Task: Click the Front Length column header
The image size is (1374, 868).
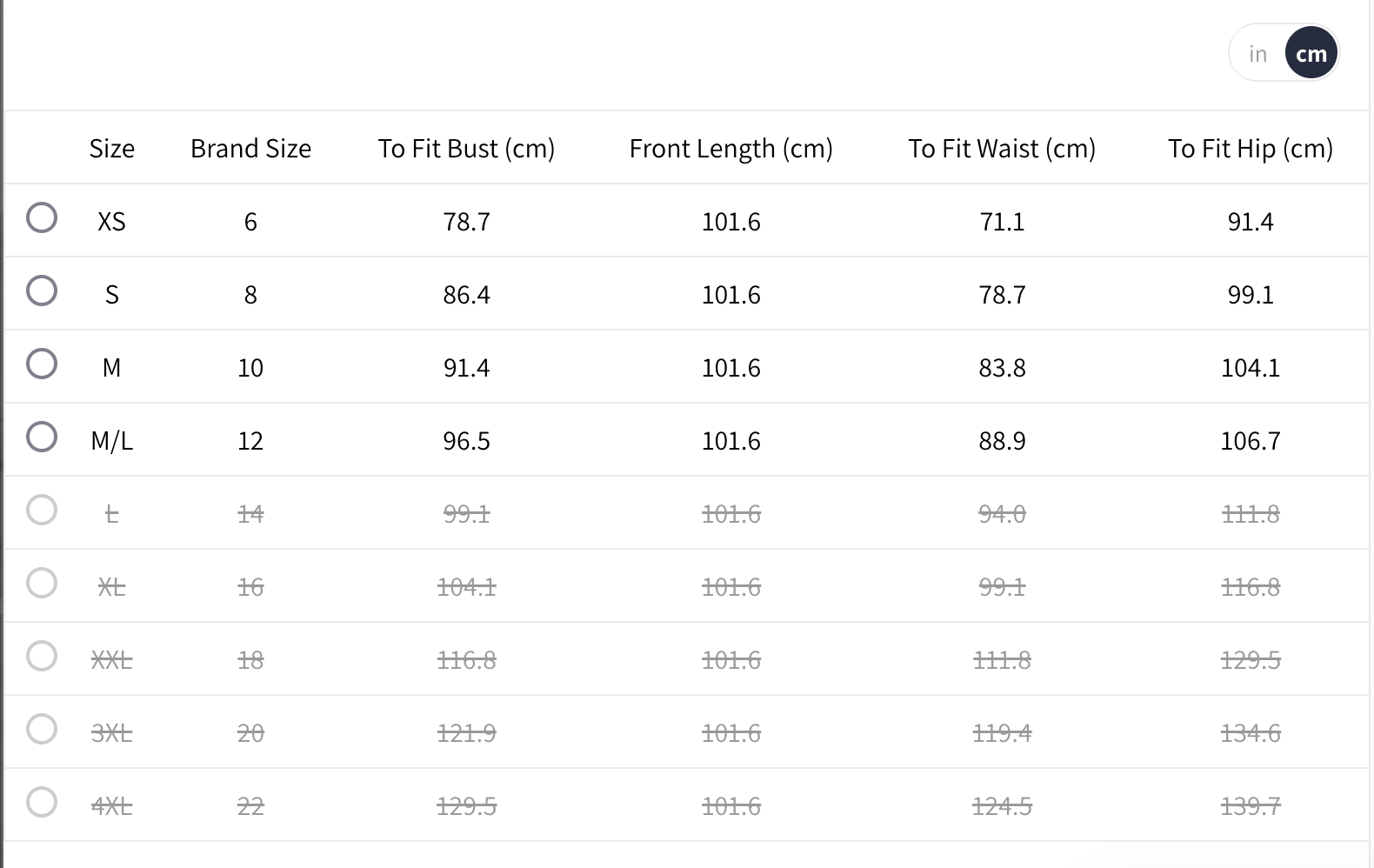Action: click(730, 149)
